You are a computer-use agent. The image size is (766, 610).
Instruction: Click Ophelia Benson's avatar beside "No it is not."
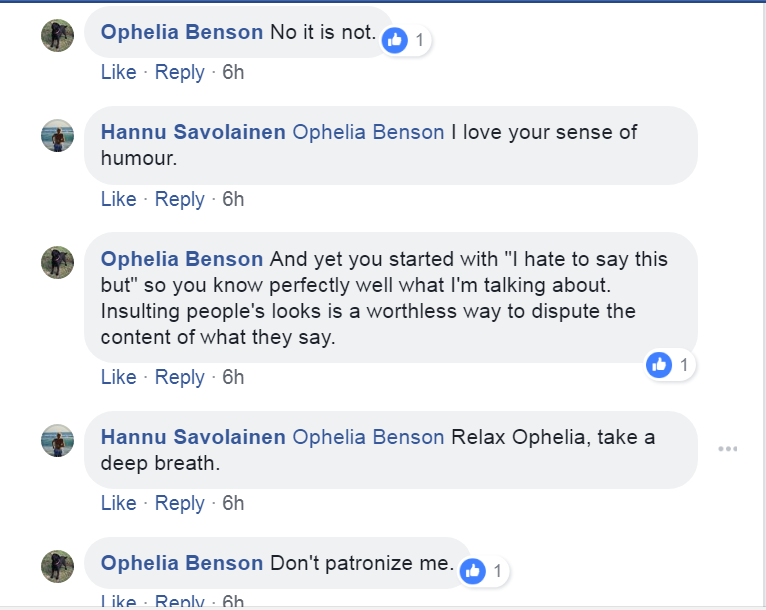click(x=57, y=35)
